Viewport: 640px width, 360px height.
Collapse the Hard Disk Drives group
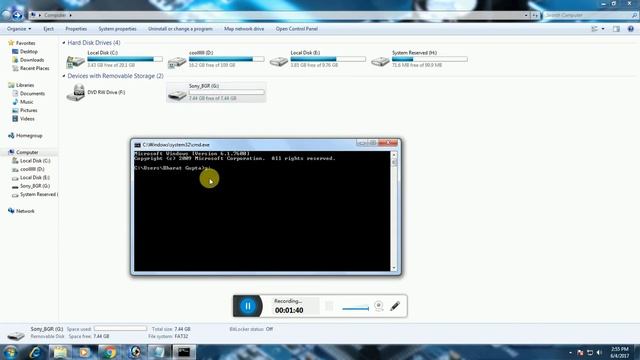pyautogui.click(x=64, y=42)
